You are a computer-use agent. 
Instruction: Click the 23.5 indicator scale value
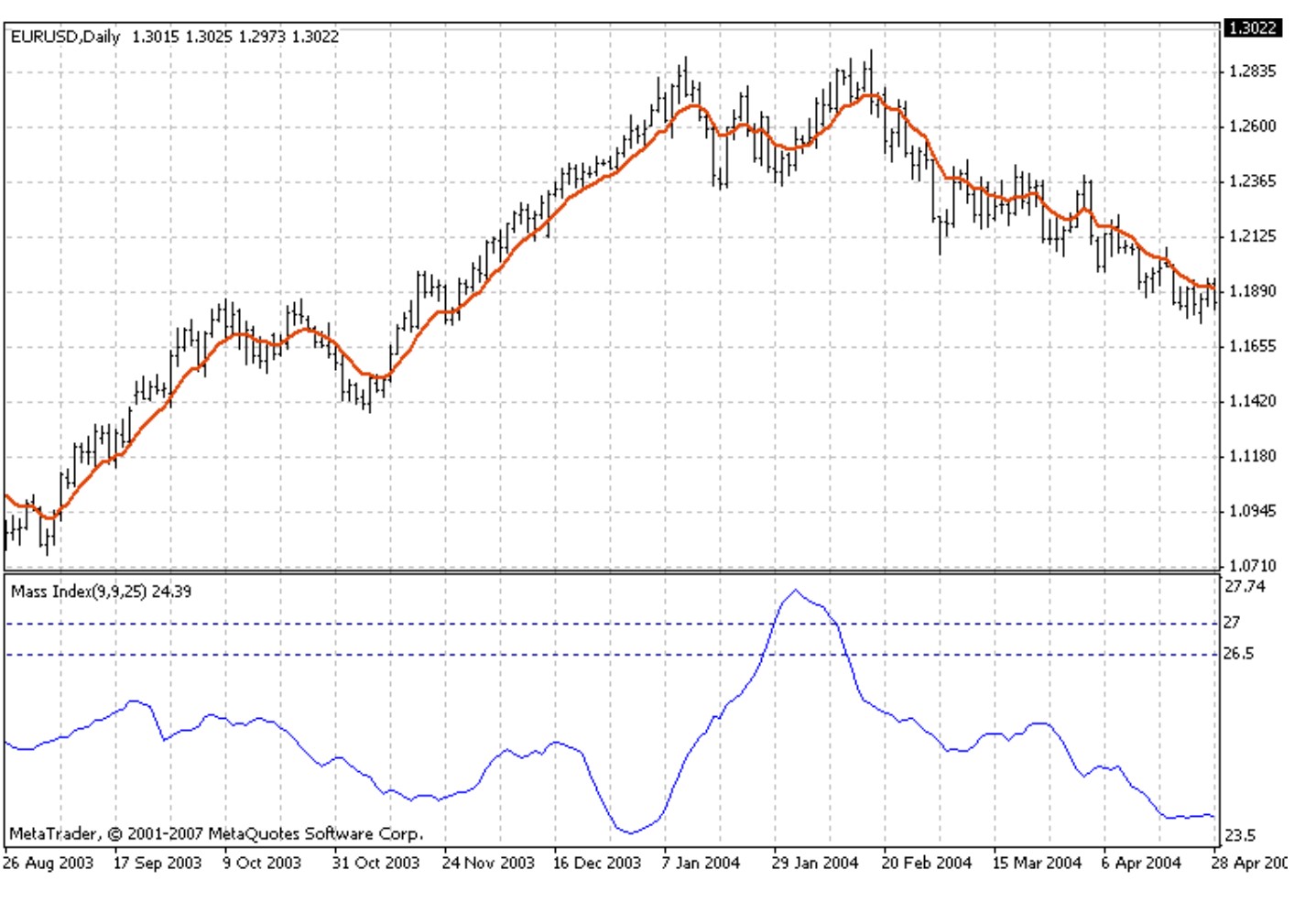[x=1240, y=835]
